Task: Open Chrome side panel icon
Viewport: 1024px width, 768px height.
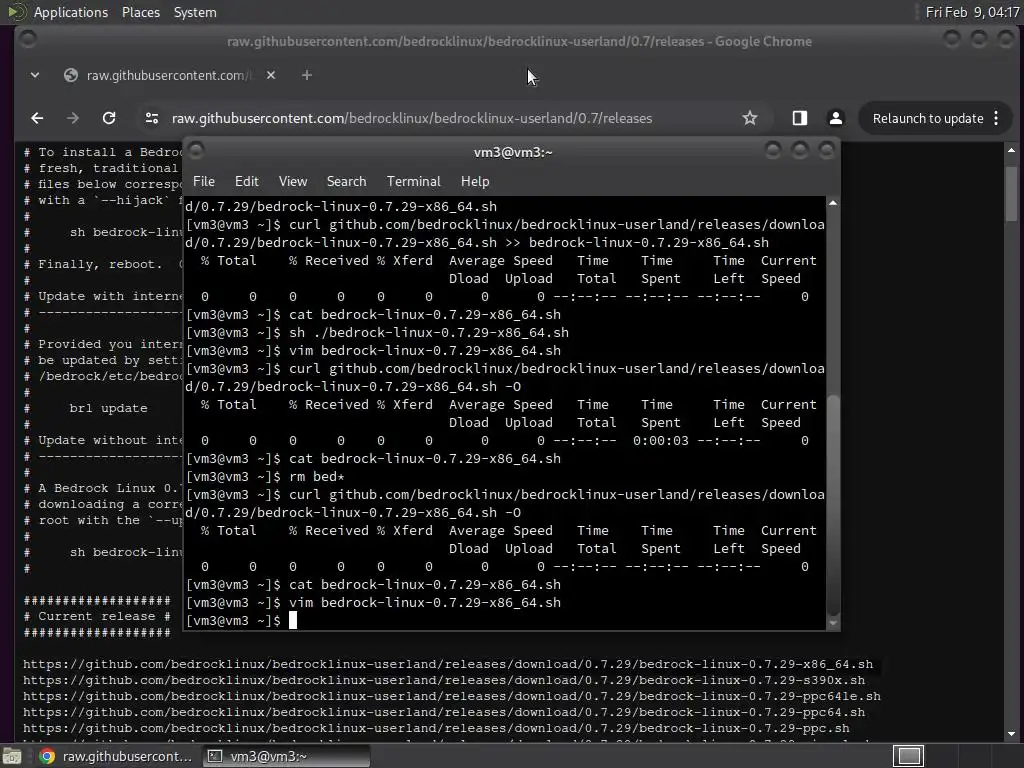Action: pyautogui.click(x=799, y=118)
